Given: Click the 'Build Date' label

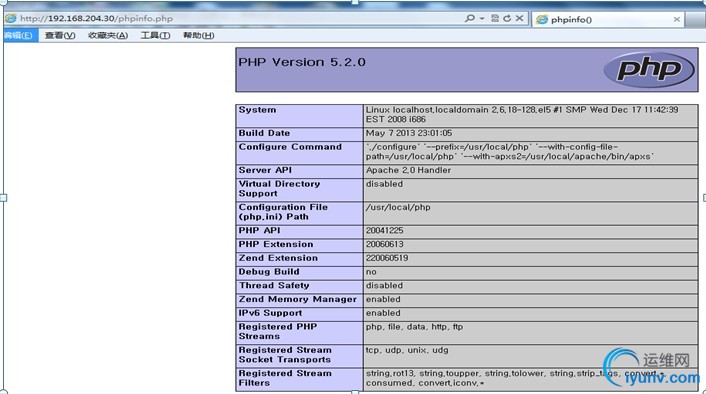Looking at the screenshot, I should pyautogui.click(x=264, y=133).
